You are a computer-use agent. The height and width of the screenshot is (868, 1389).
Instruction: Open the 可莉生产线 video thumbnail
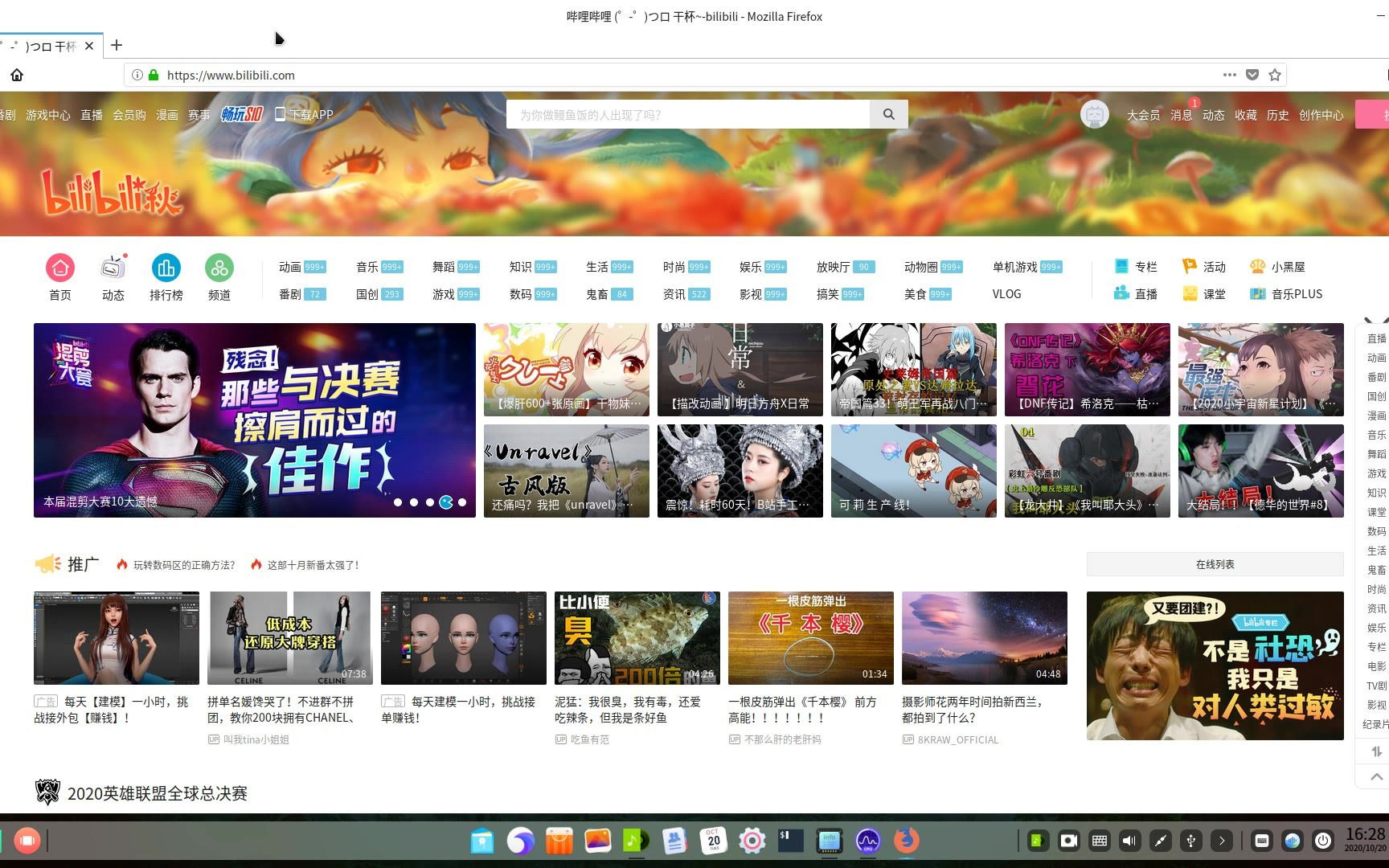[914, 471]
